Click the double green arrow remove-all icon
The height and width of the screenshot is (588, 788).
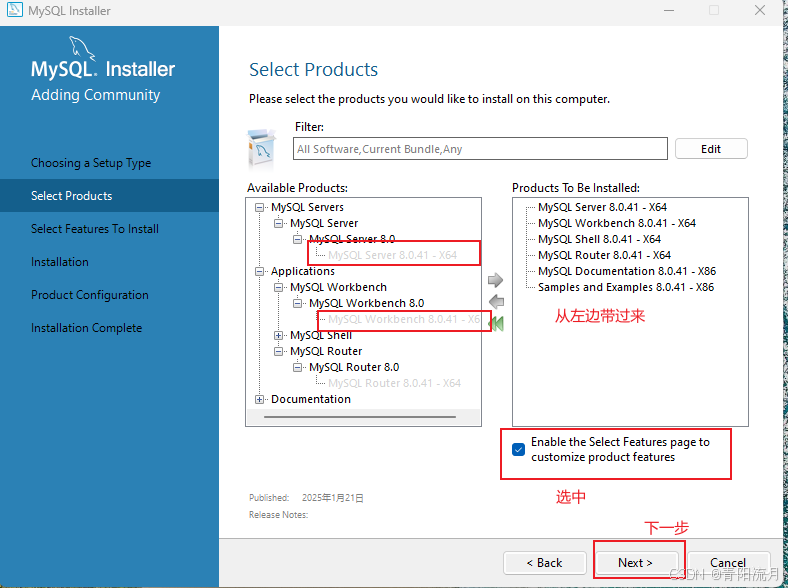[497, 324]
